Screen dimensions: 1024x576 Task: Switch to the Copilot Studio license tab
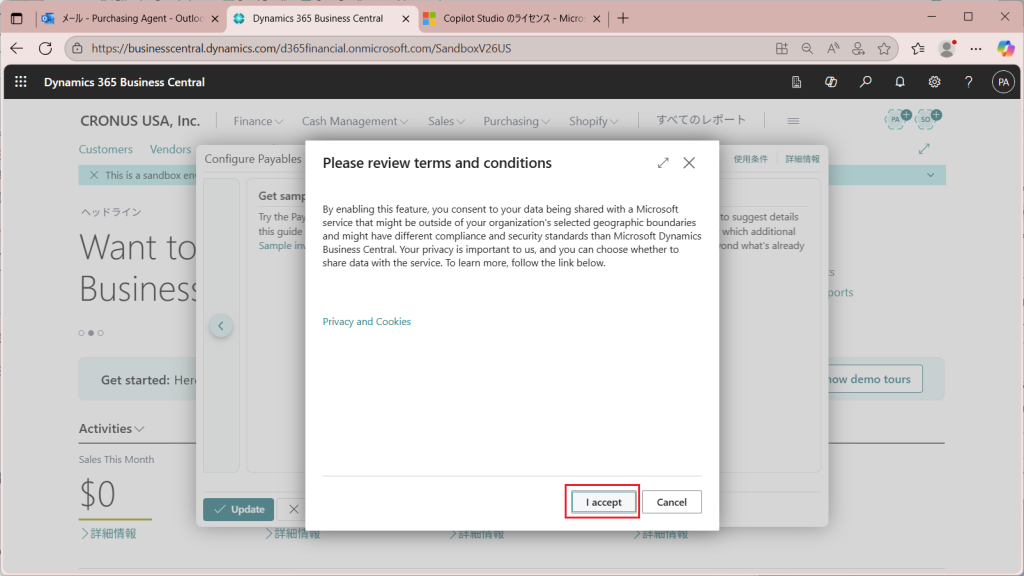coord(513,18)
